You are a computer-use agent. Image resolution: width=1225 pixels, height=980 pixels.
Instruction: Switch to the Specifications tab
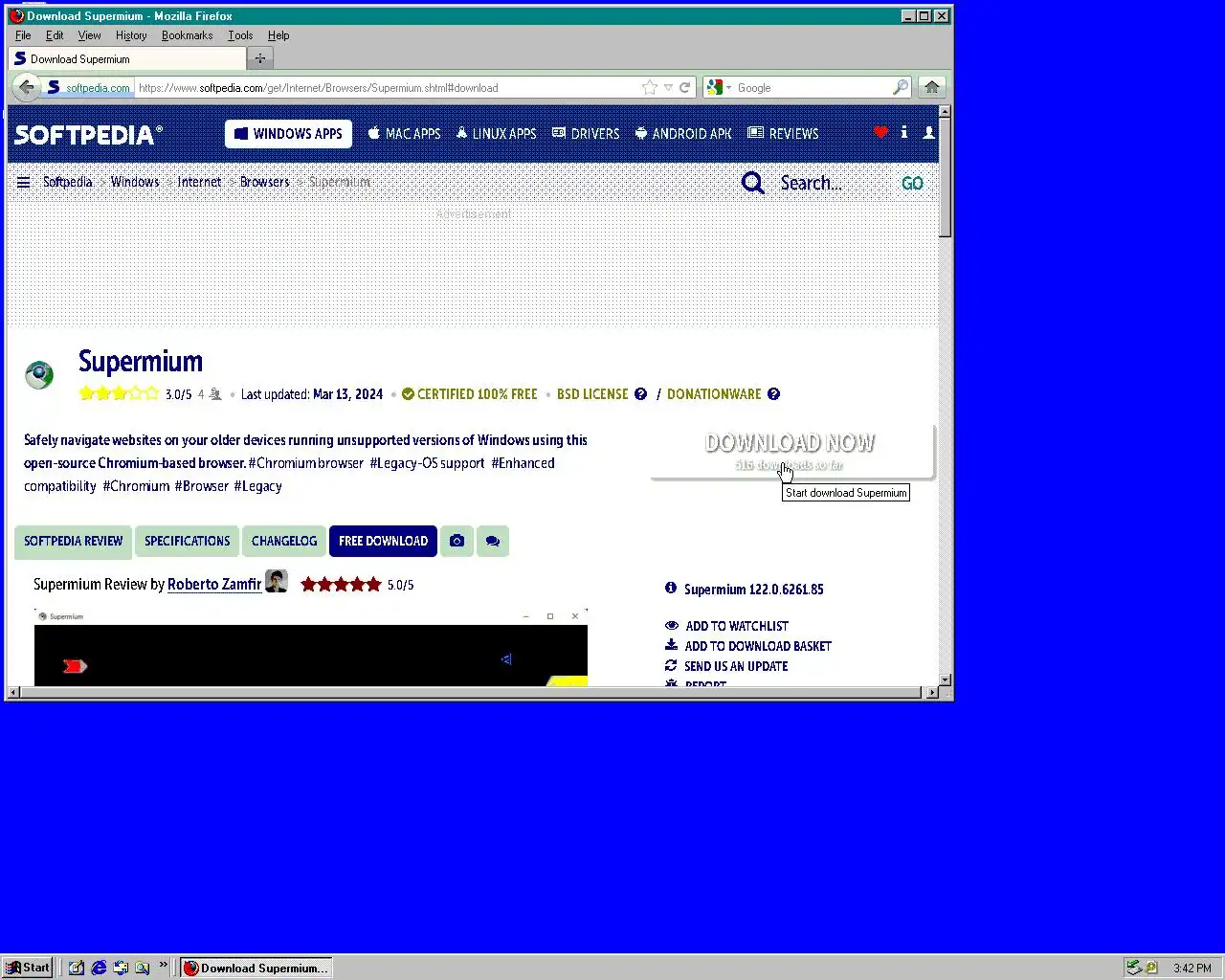click(x=188, y=541)
